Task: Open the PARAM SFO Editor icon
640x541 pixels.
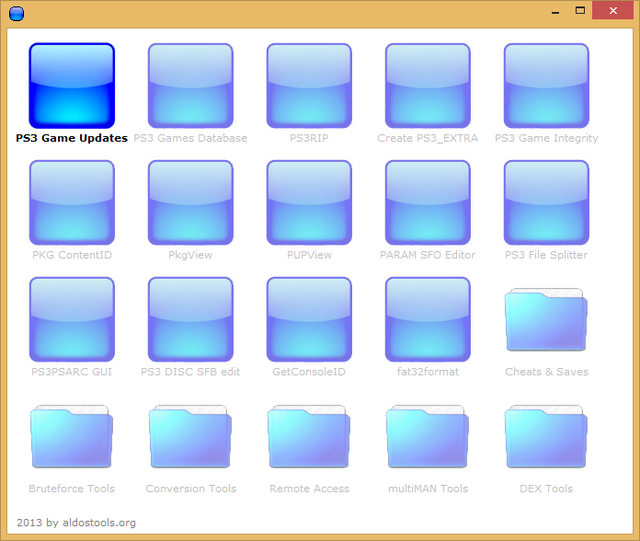Action: [x=428, y=203]
